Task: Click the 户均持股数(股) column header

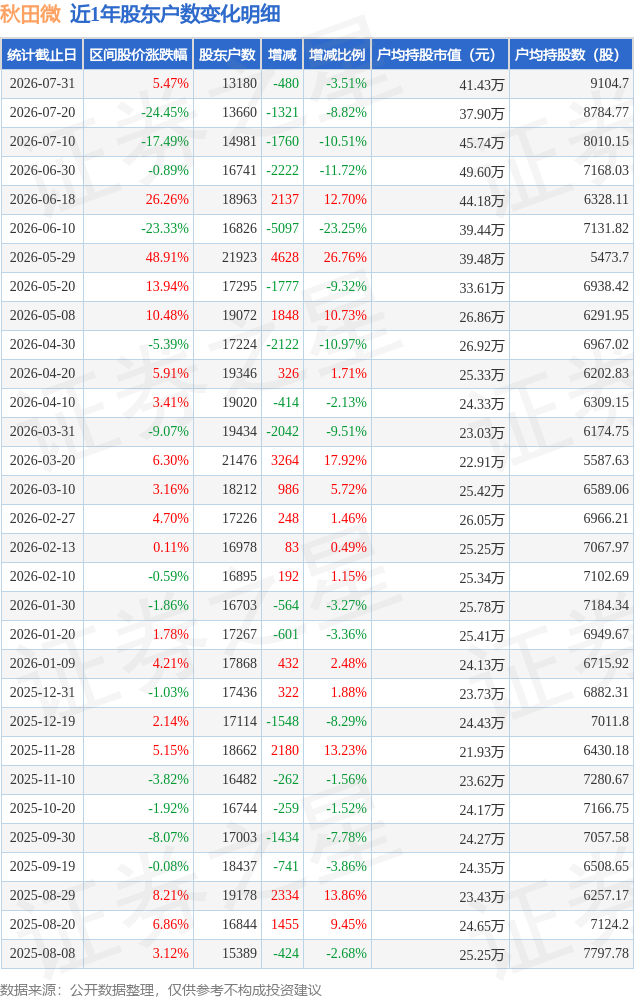Action: (571, 55)
